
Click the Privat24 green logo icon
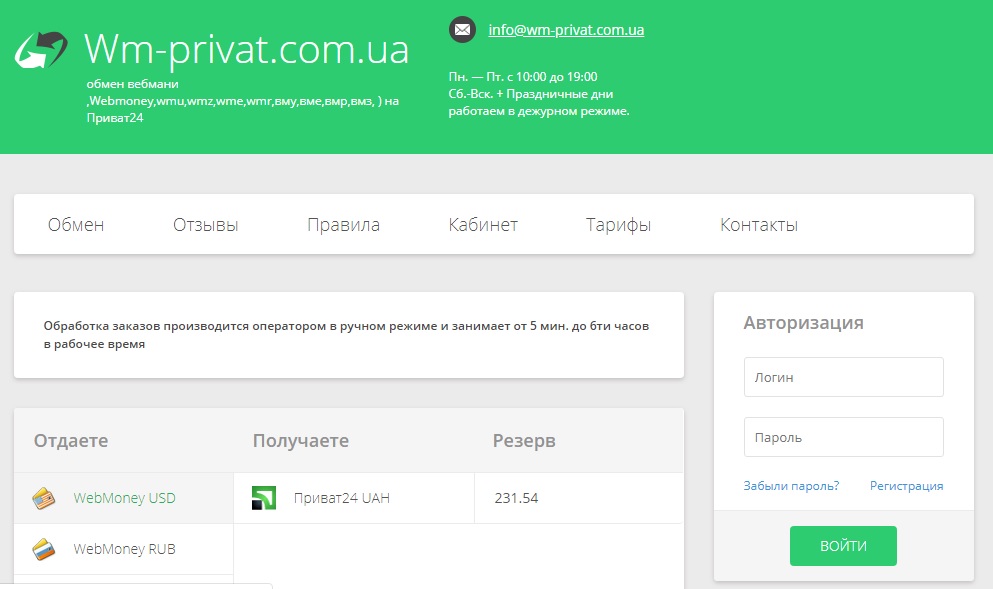(264, 498)
